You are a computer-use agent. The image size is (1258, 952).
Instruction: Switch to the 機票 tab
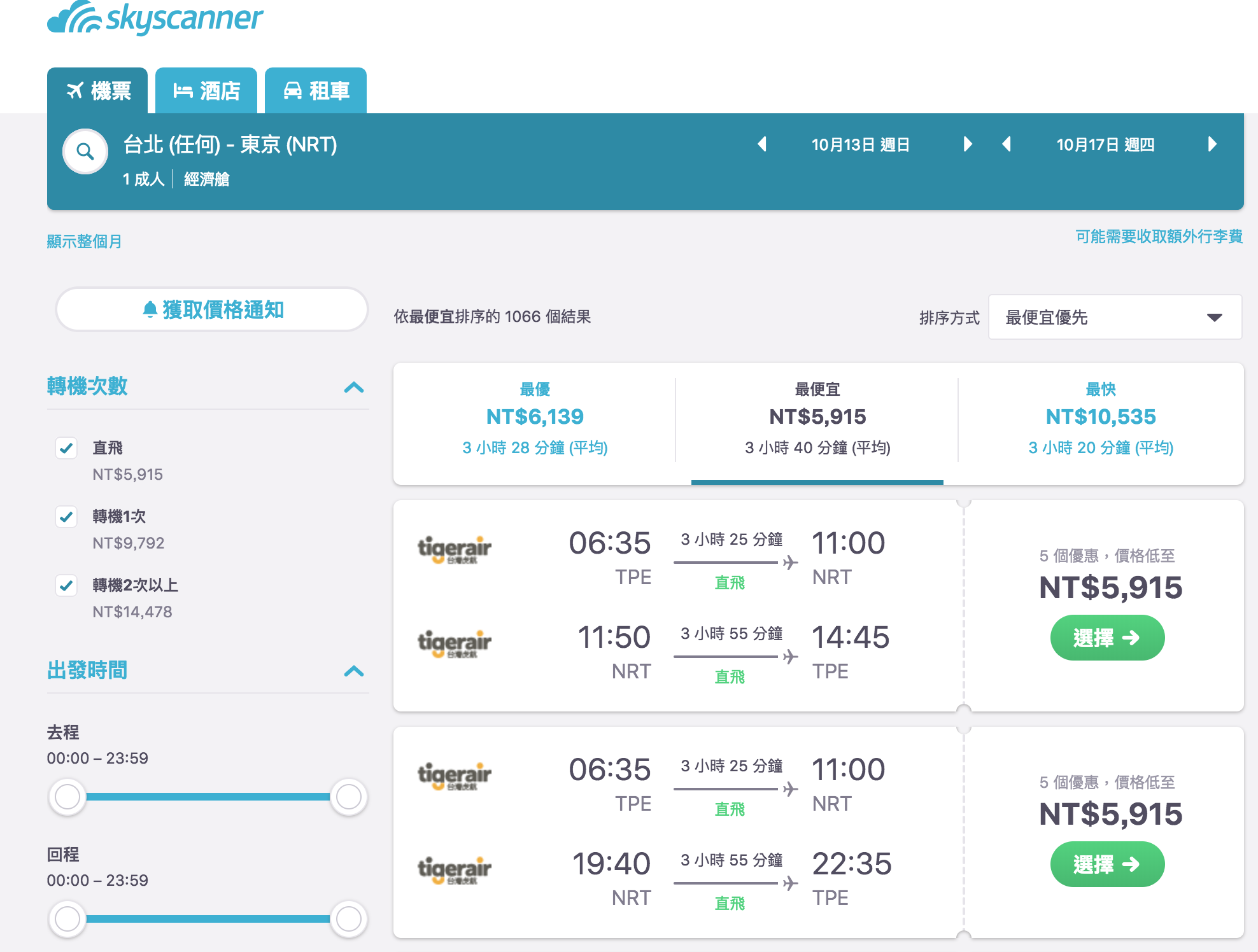point(97,90)
